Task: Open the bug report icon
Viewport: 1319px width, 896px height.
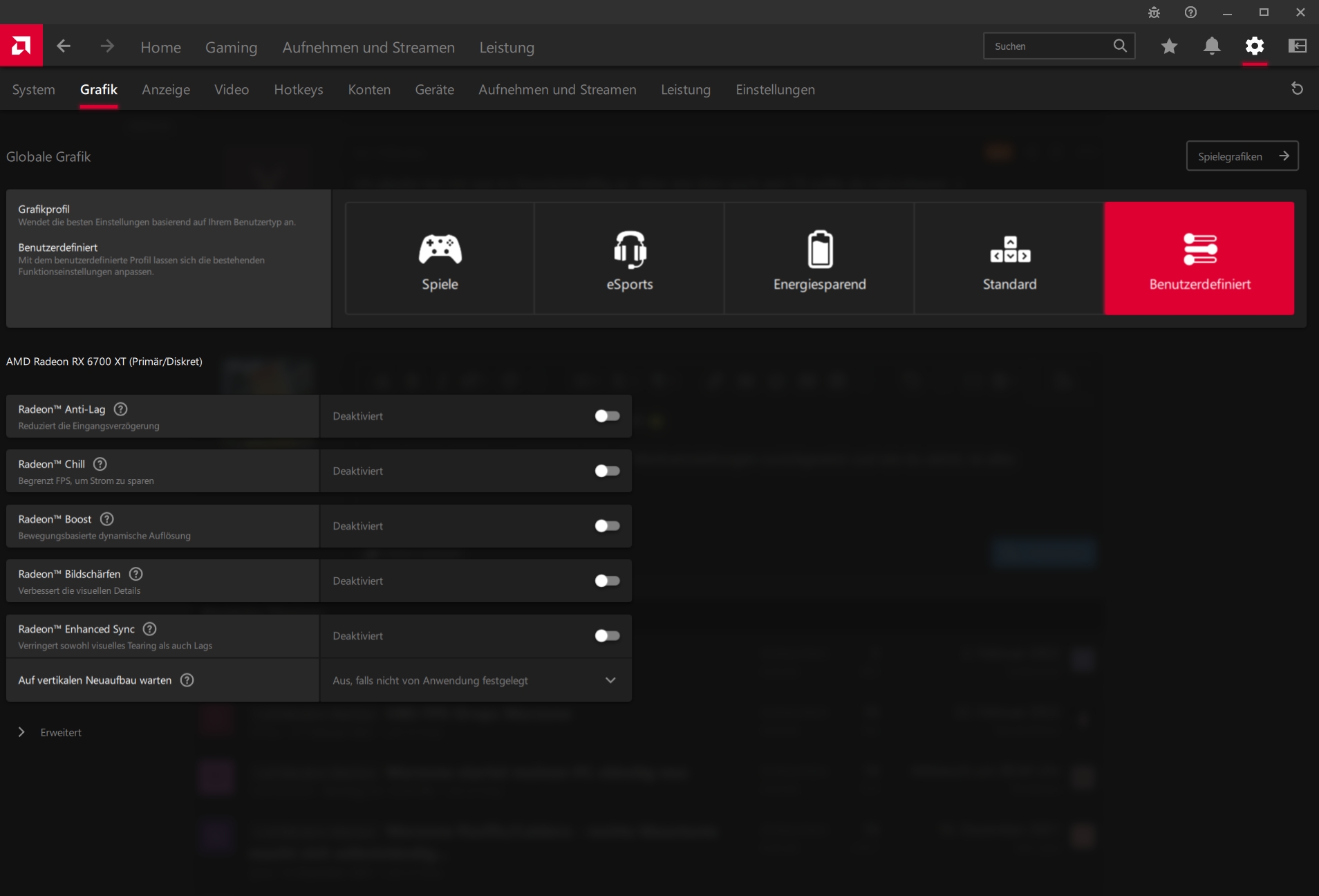Action: pyautogui.click(x=1154, y=12)
